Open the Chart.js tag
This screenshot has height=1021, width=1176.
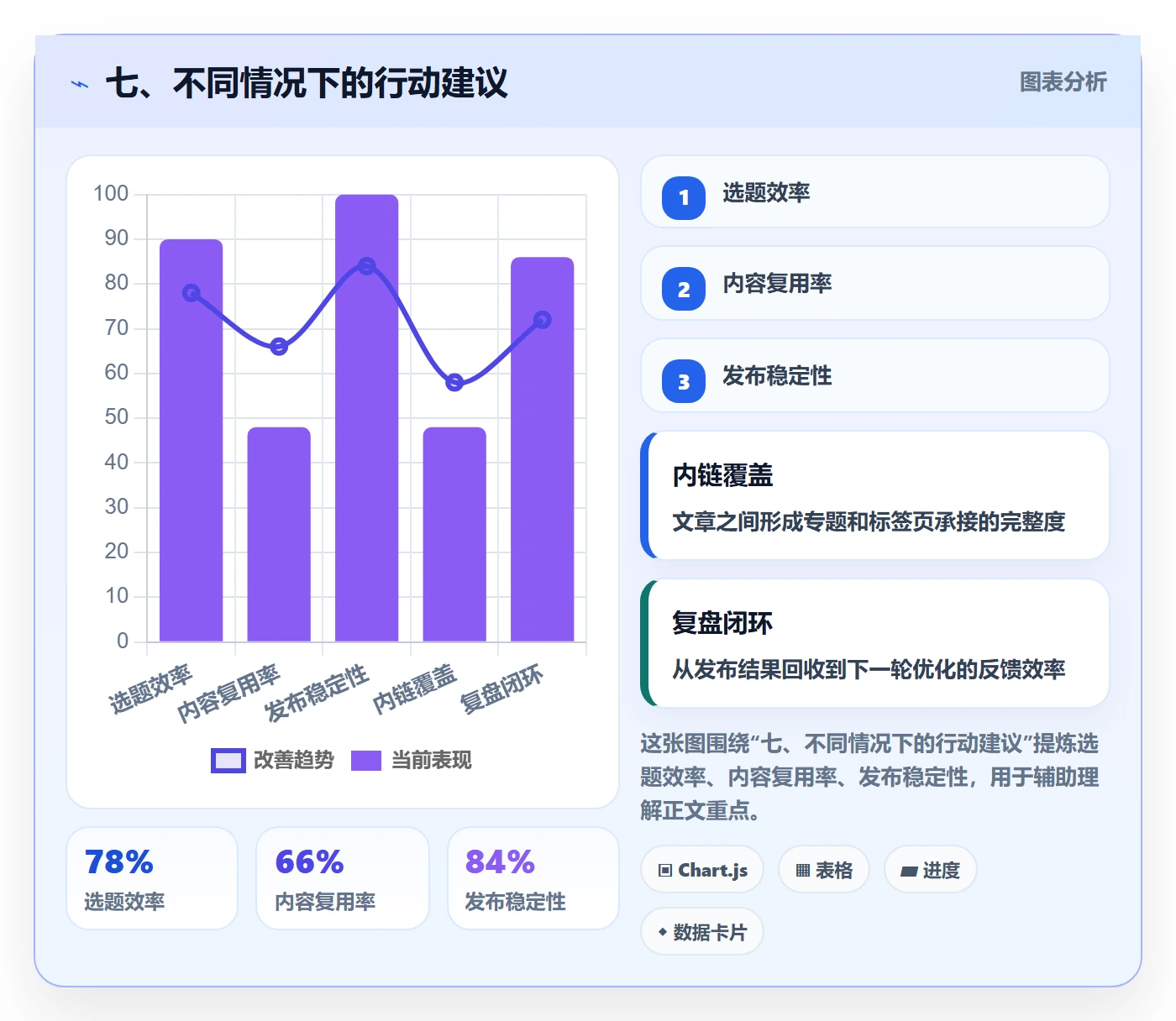coord(702,870)
